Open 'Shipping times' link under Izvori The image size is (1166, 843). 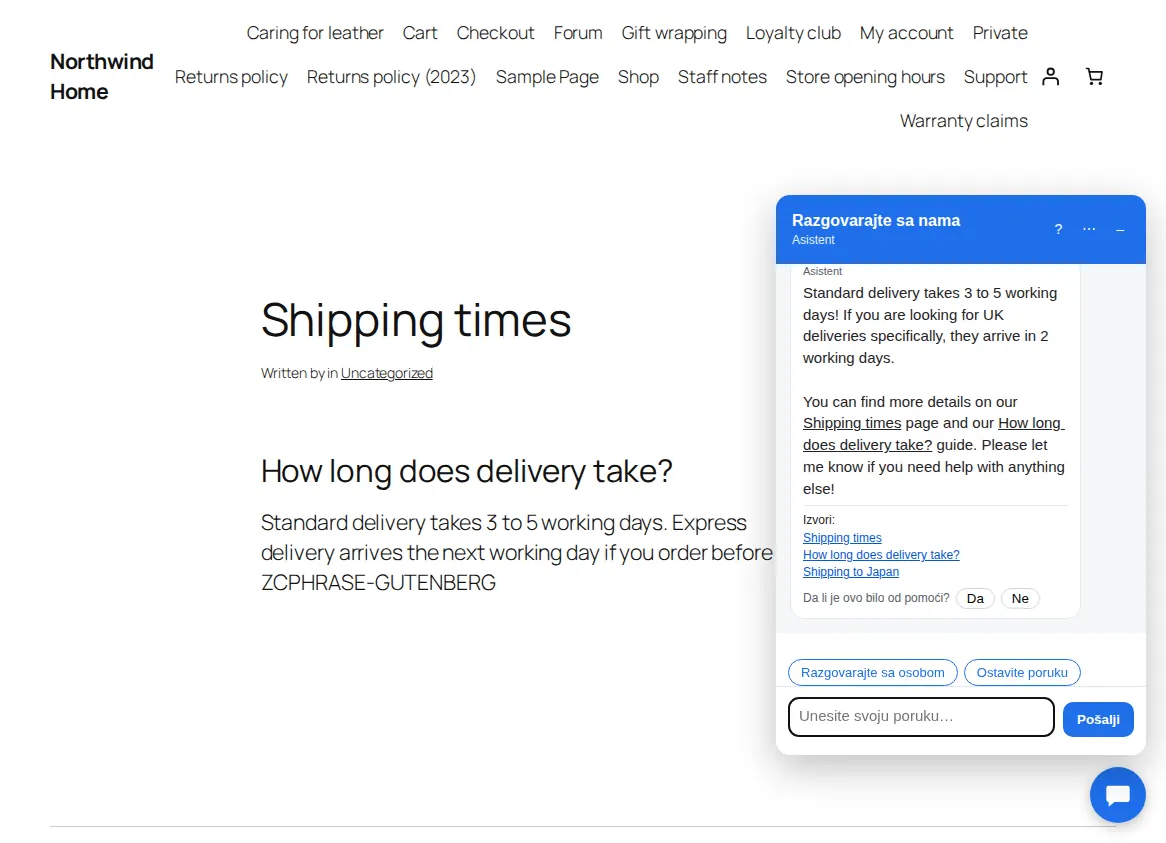coord(842,537)
